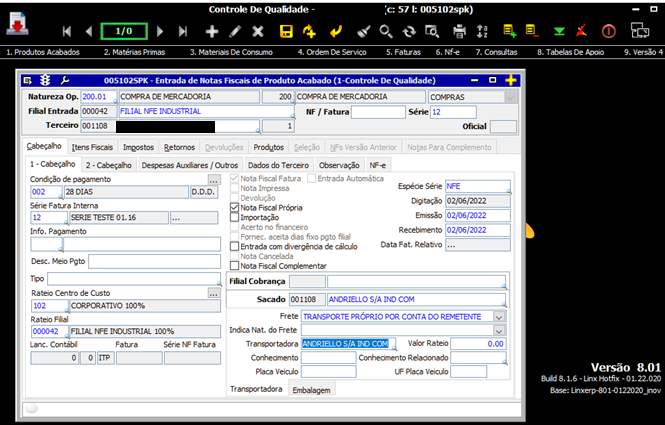The image size is (665, 425).
Task: Go to the last record arrow
Action: pyautogui.click(x=182, y=31)
